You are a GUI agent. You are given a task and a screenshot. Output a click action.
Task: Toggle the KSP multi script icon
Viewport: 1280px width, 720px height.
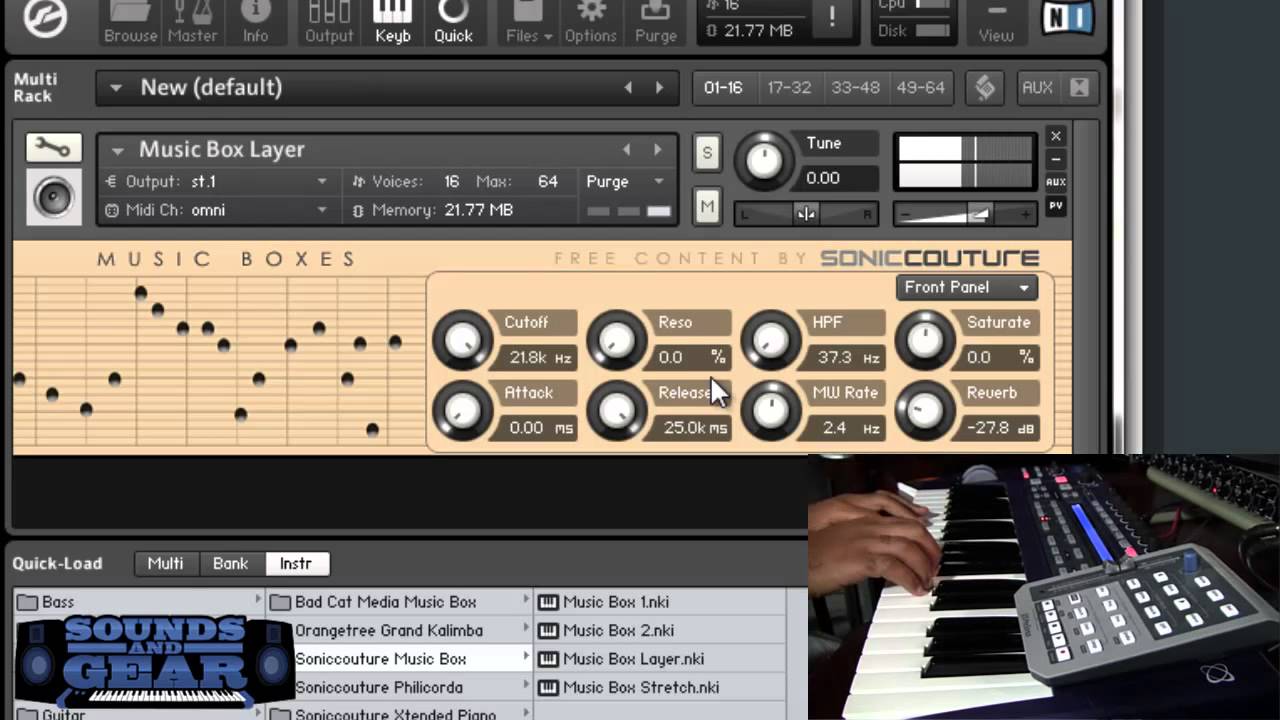coord(985,88)
